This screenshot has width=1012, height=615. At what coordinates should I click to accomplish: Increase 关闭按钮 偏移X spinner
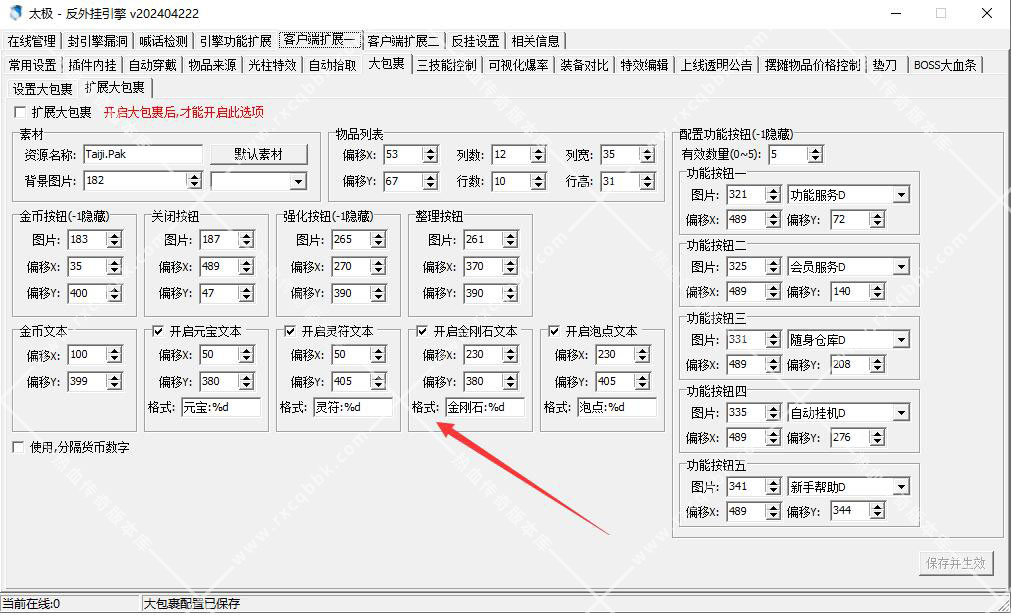246,263
